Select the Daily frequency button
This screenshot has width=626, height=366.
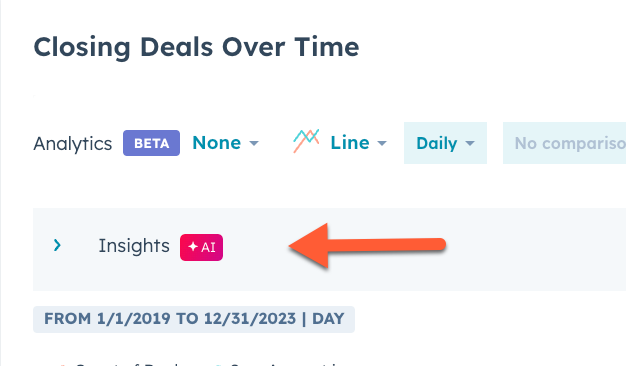[x=445, y=143]
